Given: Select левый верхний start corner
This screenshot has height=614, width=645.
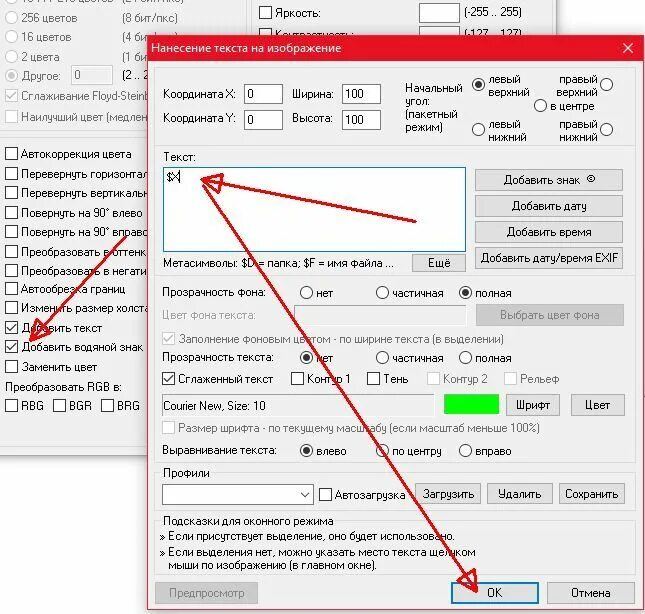Looking at the screenshot, I should 478,85.
